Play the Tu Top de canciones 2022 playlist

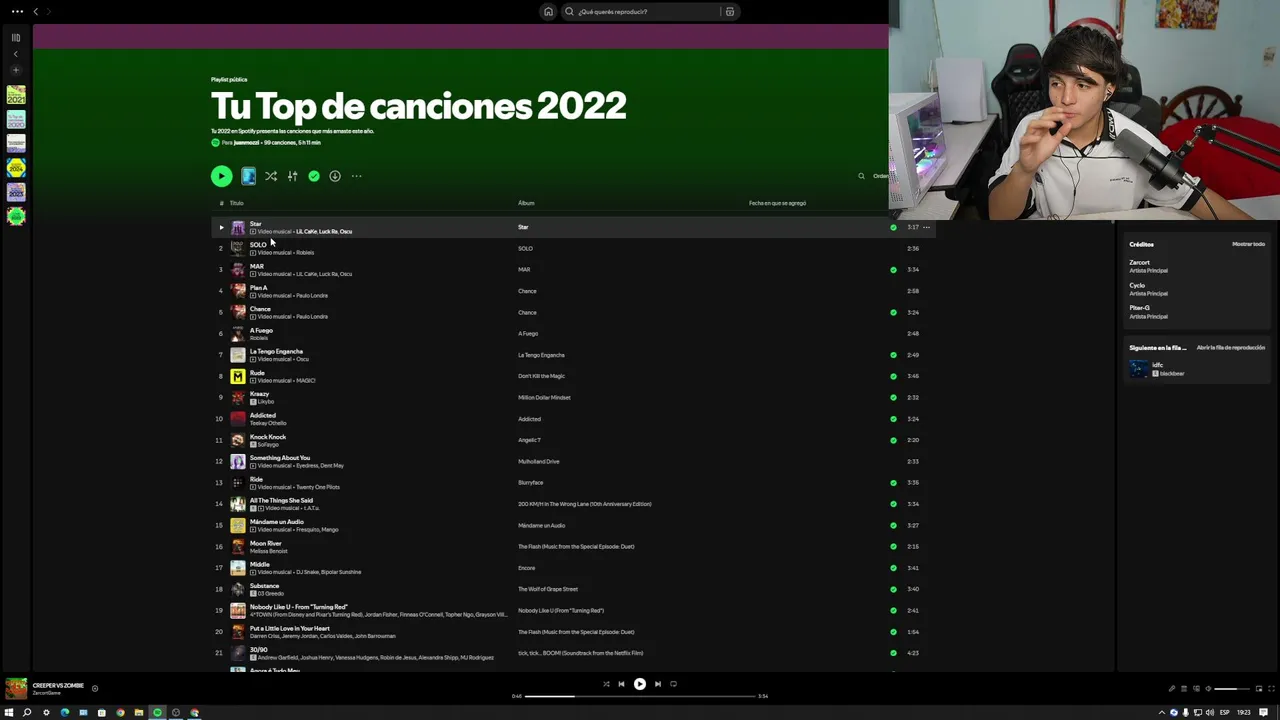pyautogui.click(x=221, y=176)
